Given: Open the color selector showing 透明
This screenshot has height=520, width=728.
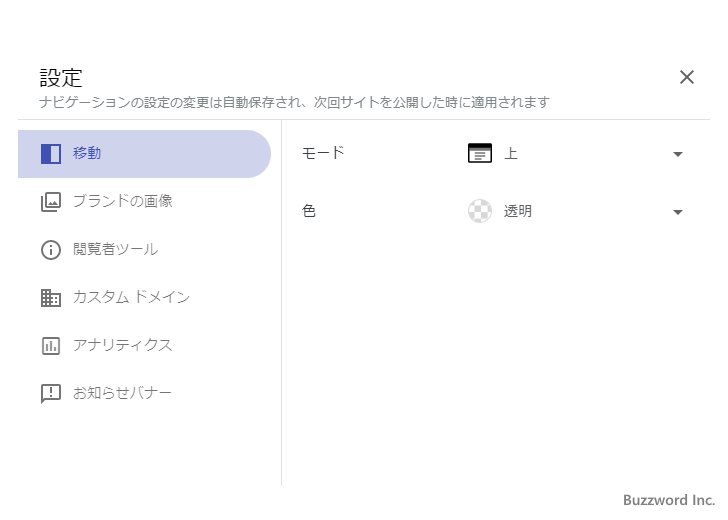Looking at the screenshot, I should click(x=575, y=211).
